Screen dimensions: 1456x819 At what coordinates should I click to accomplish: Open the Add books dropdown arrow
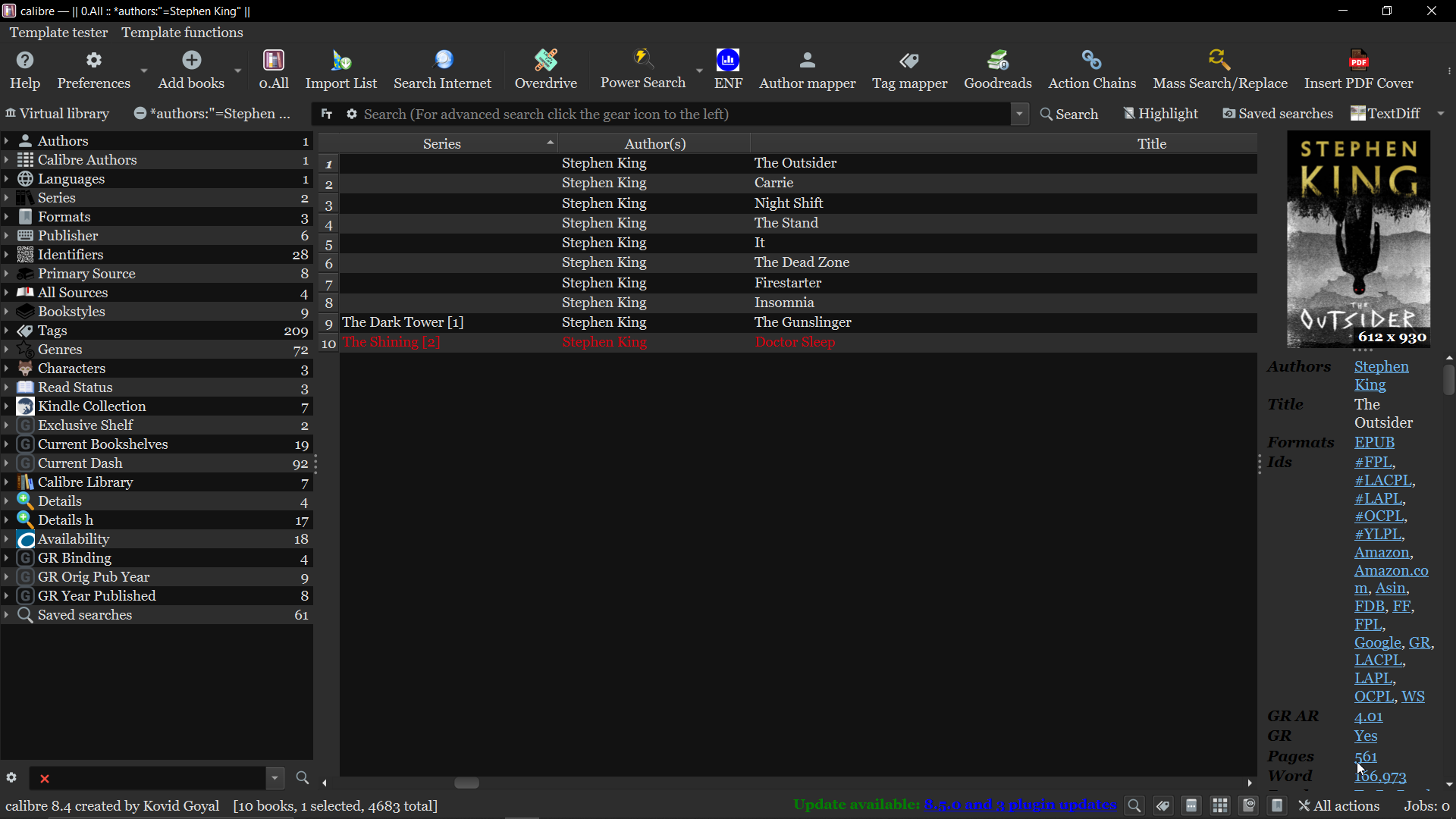tap(238, 71)
